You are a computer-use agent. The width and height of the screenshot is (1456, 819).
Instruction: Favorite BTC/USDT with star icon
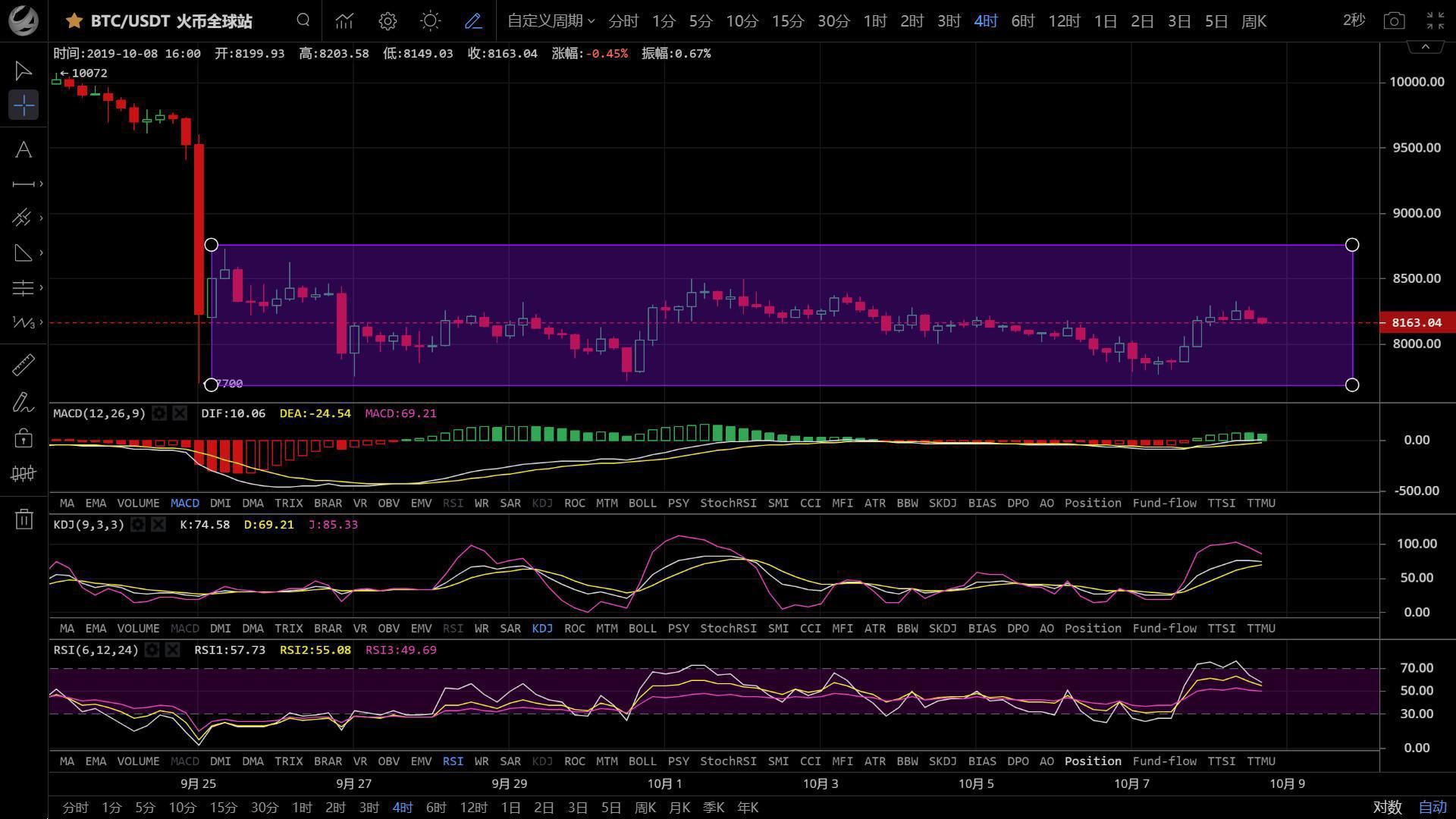tap(74, 20)
